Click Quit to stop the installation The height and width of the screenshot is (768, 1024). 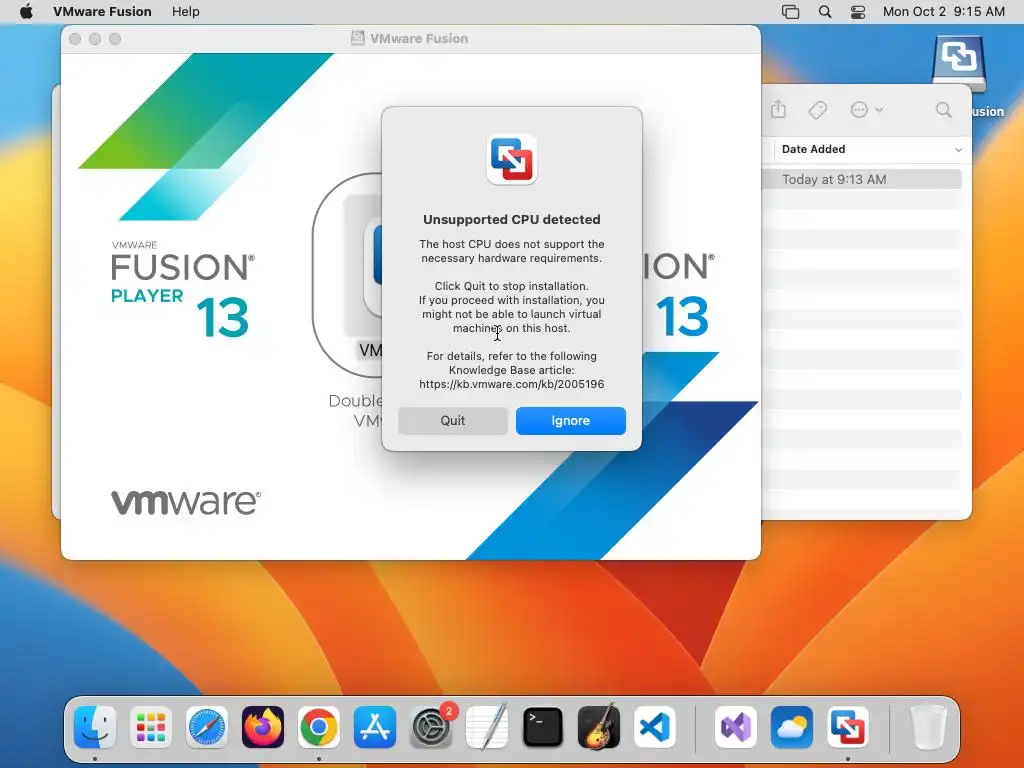point(453,421)
